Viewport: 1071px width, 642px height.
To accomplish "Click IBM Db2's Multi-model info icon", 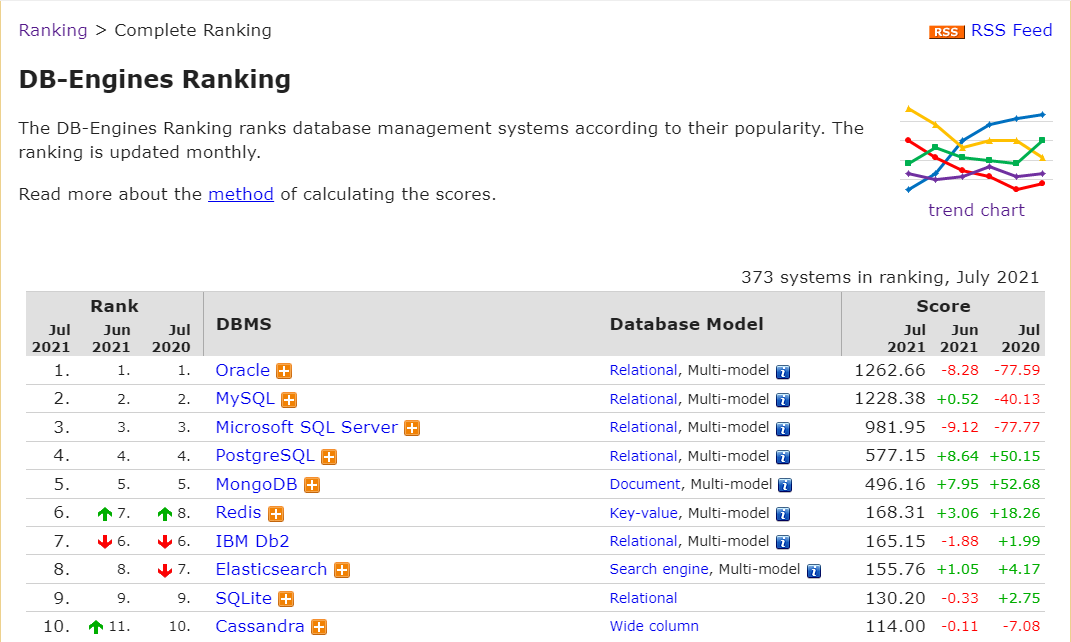I will coord(784,541).
